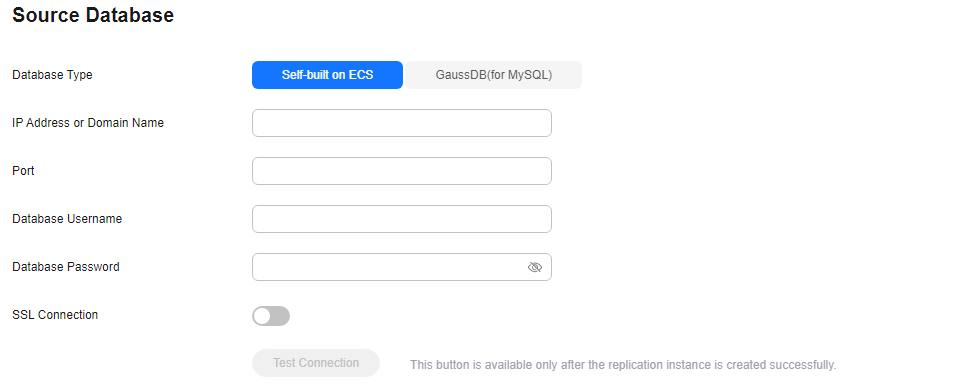Image resolution: width=959 pixels, height=391 pixels.
Task: Click the Database Type label
Action: (x=53, y=75)
